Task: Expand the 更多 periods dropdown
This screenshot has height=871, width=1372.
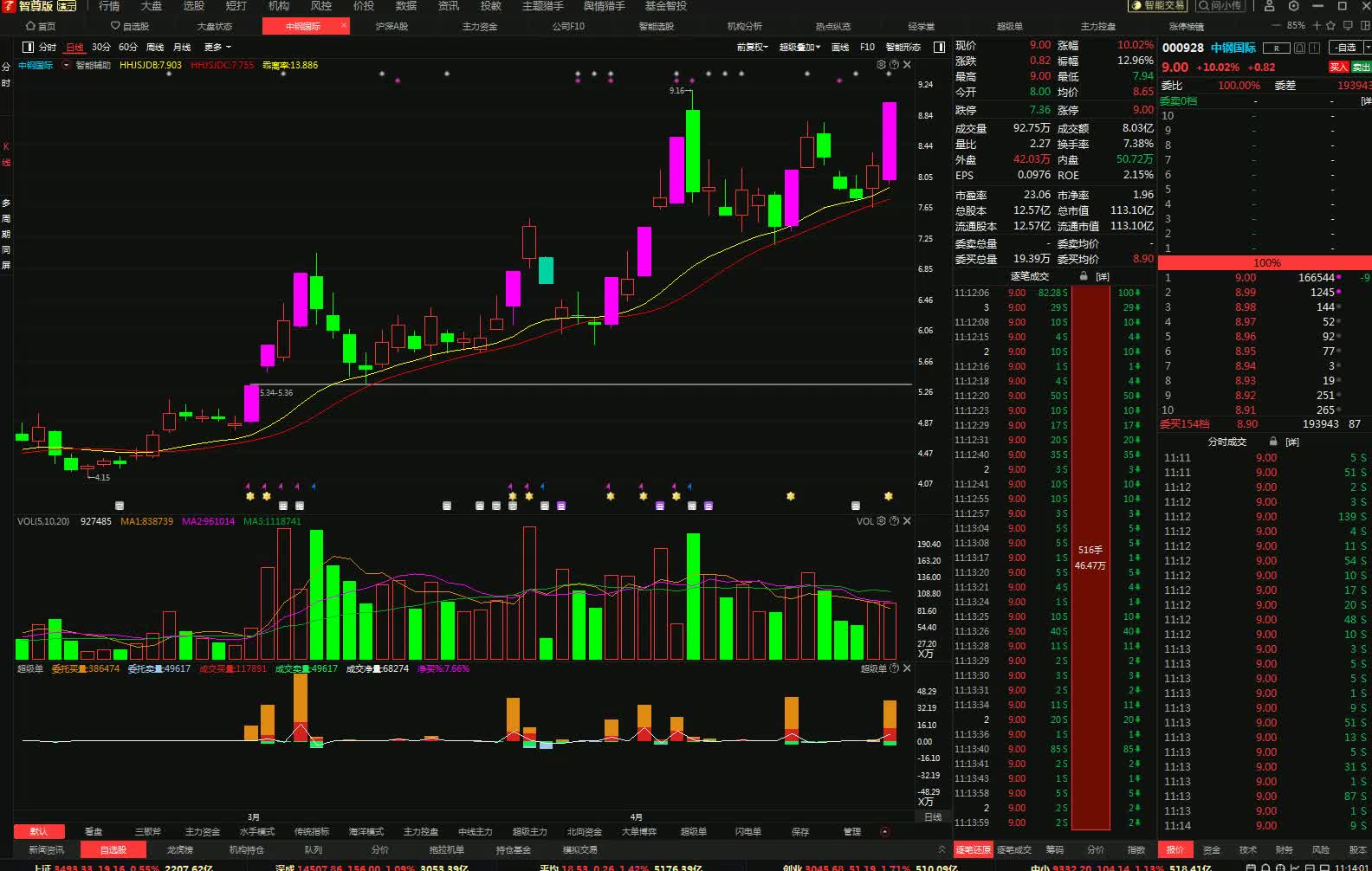Action: click(217, 47)
